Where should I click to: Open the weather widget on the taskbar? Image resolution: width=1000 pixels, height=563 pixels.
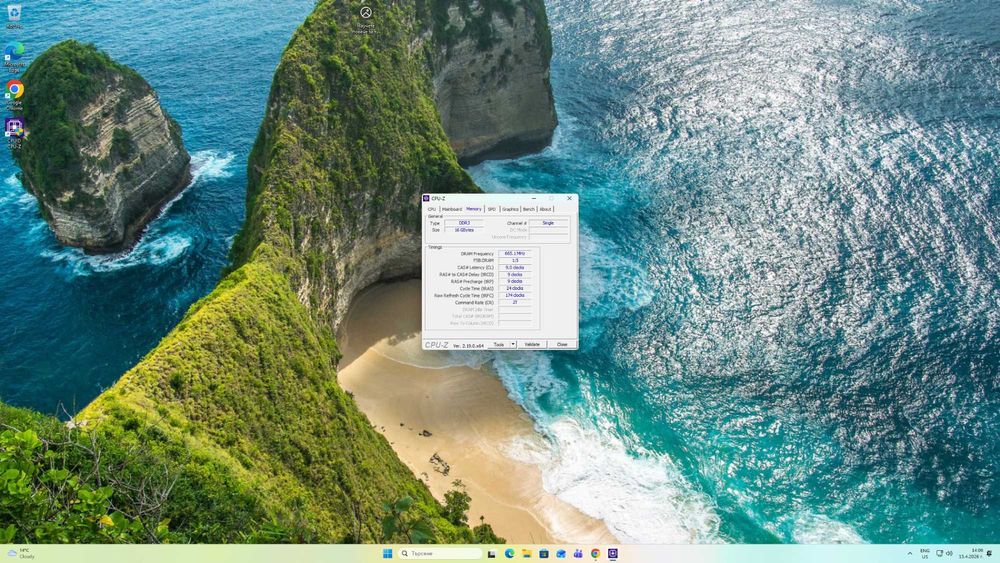[20, 553]
